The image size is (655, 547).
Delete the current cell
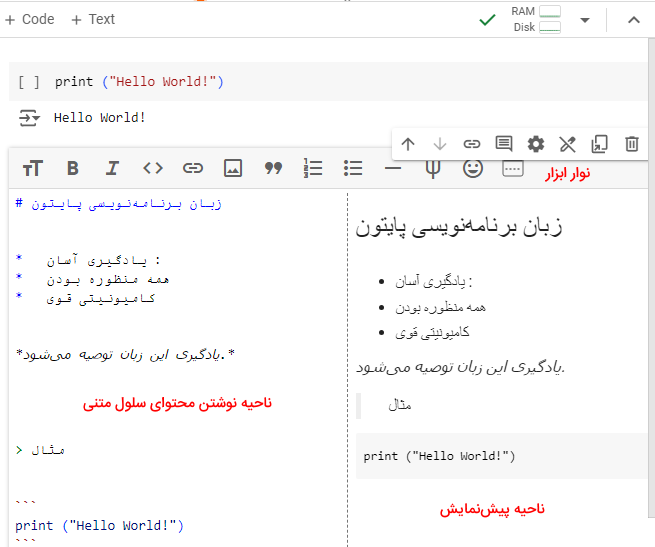[632, 144]
